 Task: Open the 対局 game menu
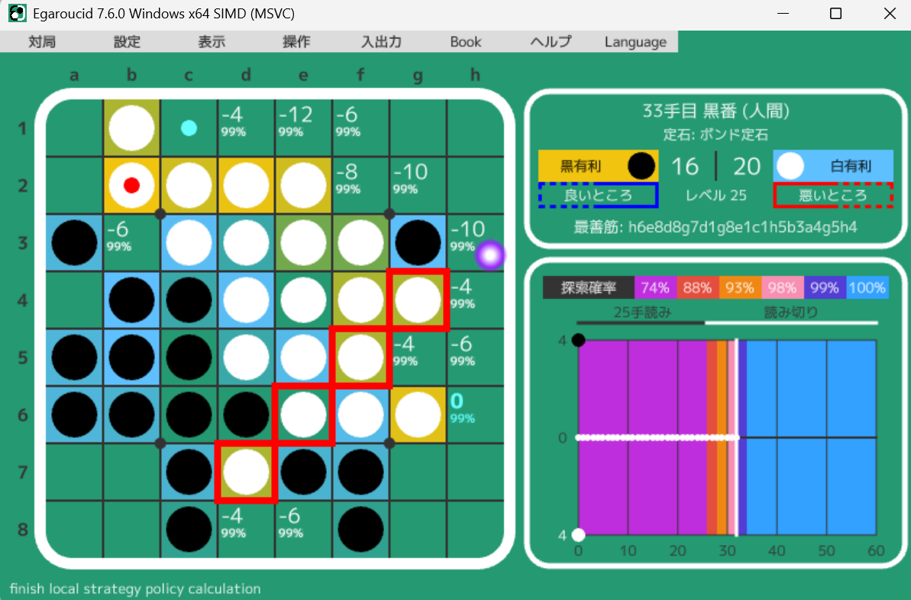coord(42,42)
